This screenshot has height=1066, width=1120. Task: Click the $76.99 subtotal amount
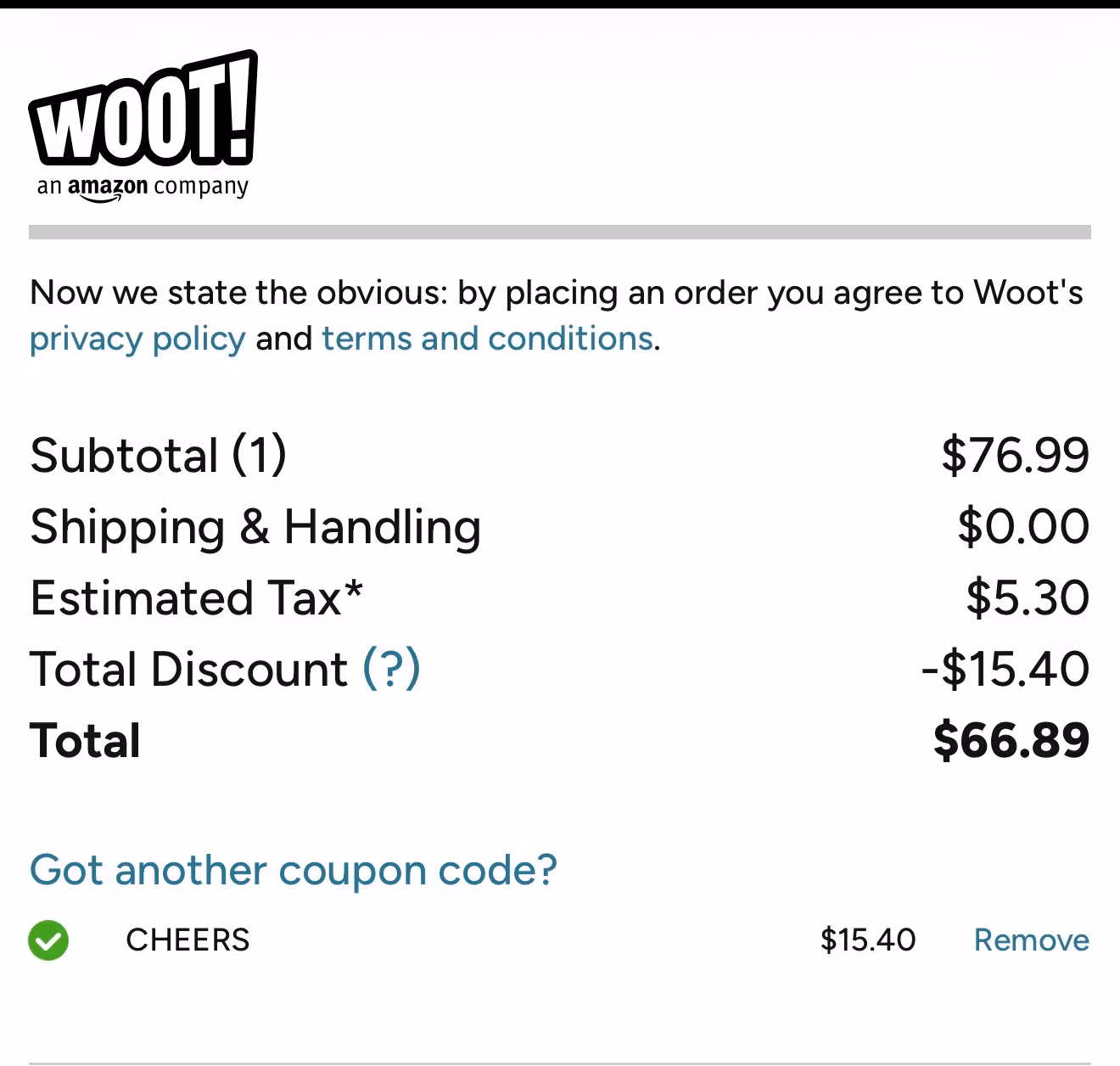(1015, 455)
